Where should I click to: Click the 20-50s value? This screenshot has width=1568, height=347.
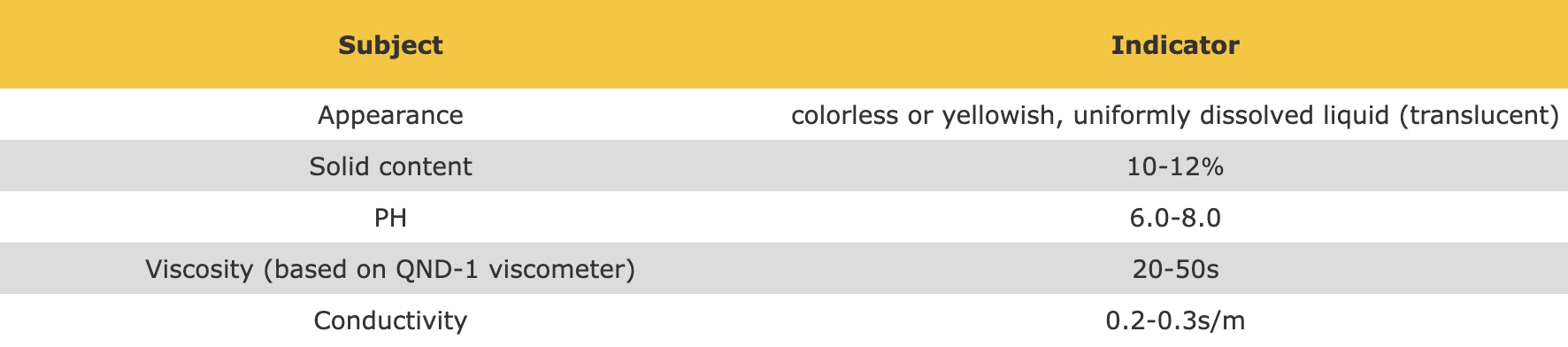click(x=1175, y=269)
